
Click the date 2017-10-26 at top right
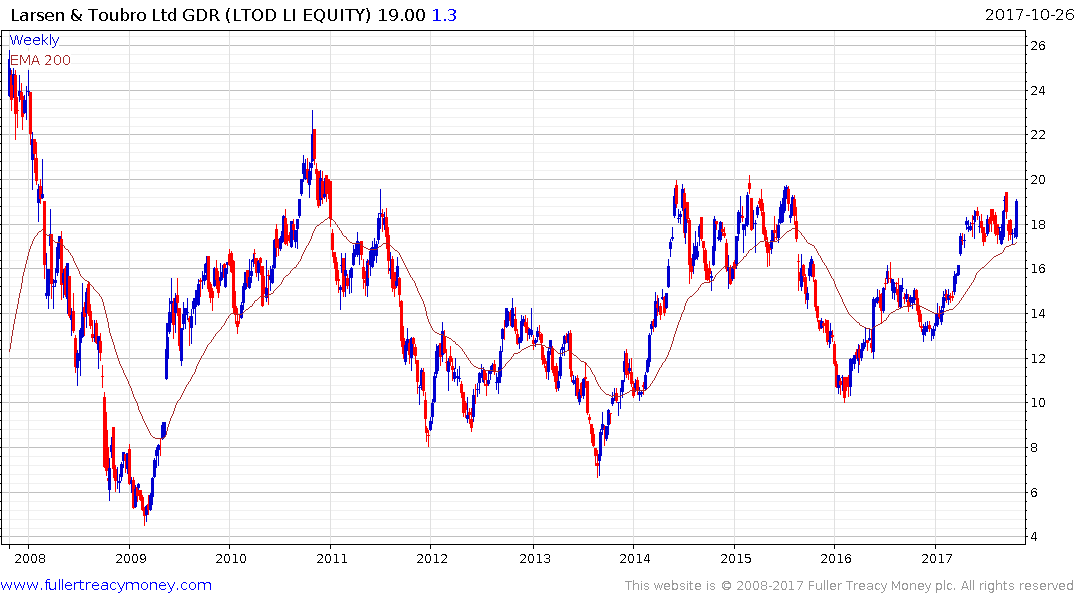(1029, 14)
